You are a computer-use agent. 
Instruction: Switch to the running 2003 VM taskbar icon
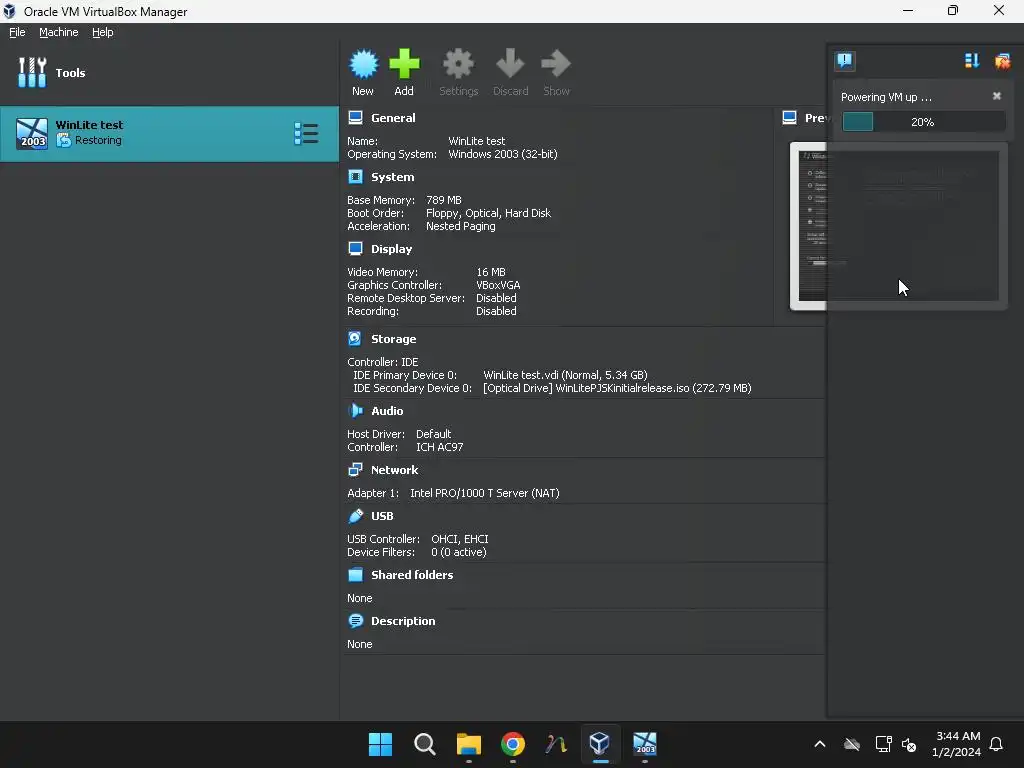644,744
